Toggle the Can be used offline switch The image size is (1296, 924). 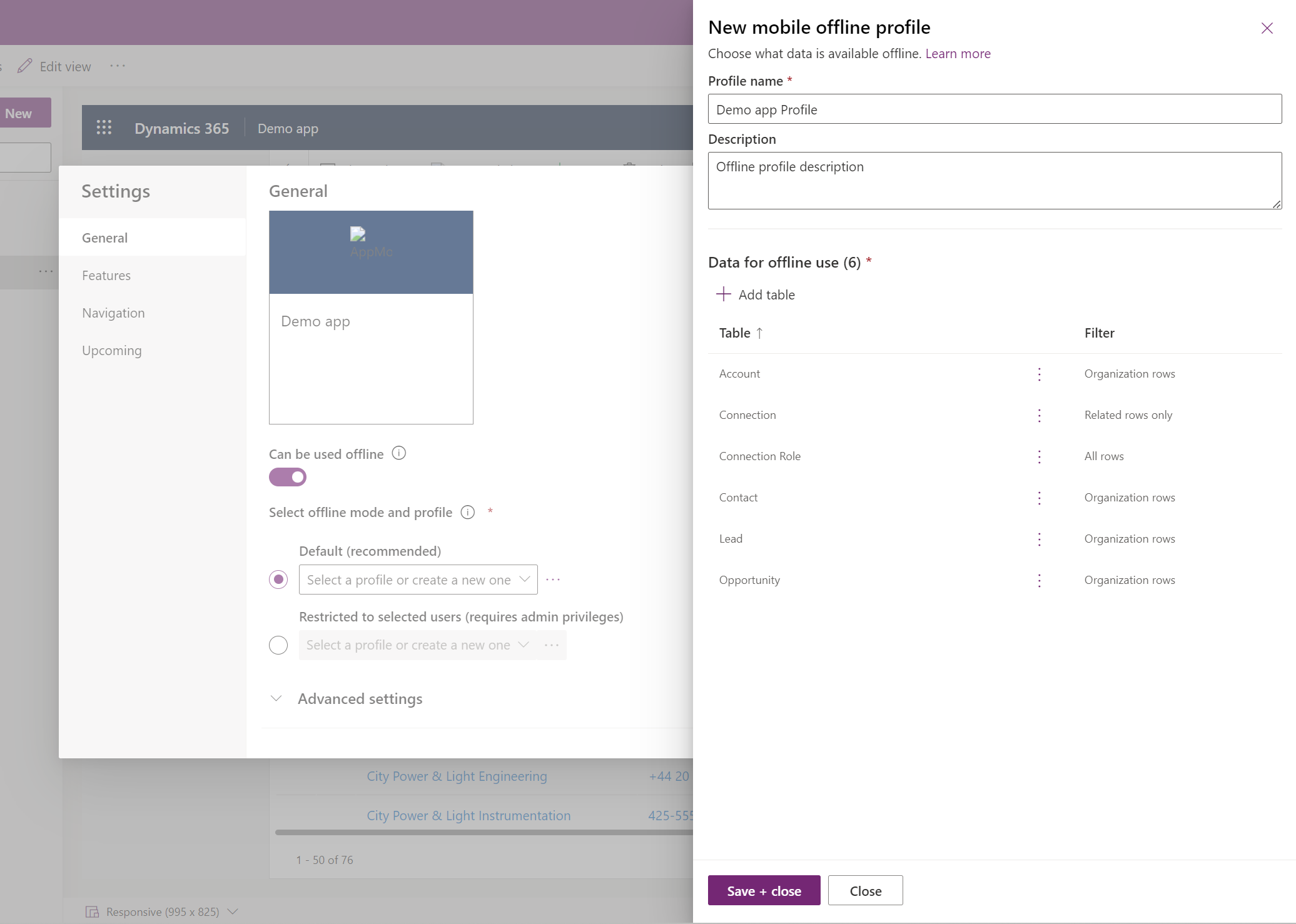(x=287, y=477)
